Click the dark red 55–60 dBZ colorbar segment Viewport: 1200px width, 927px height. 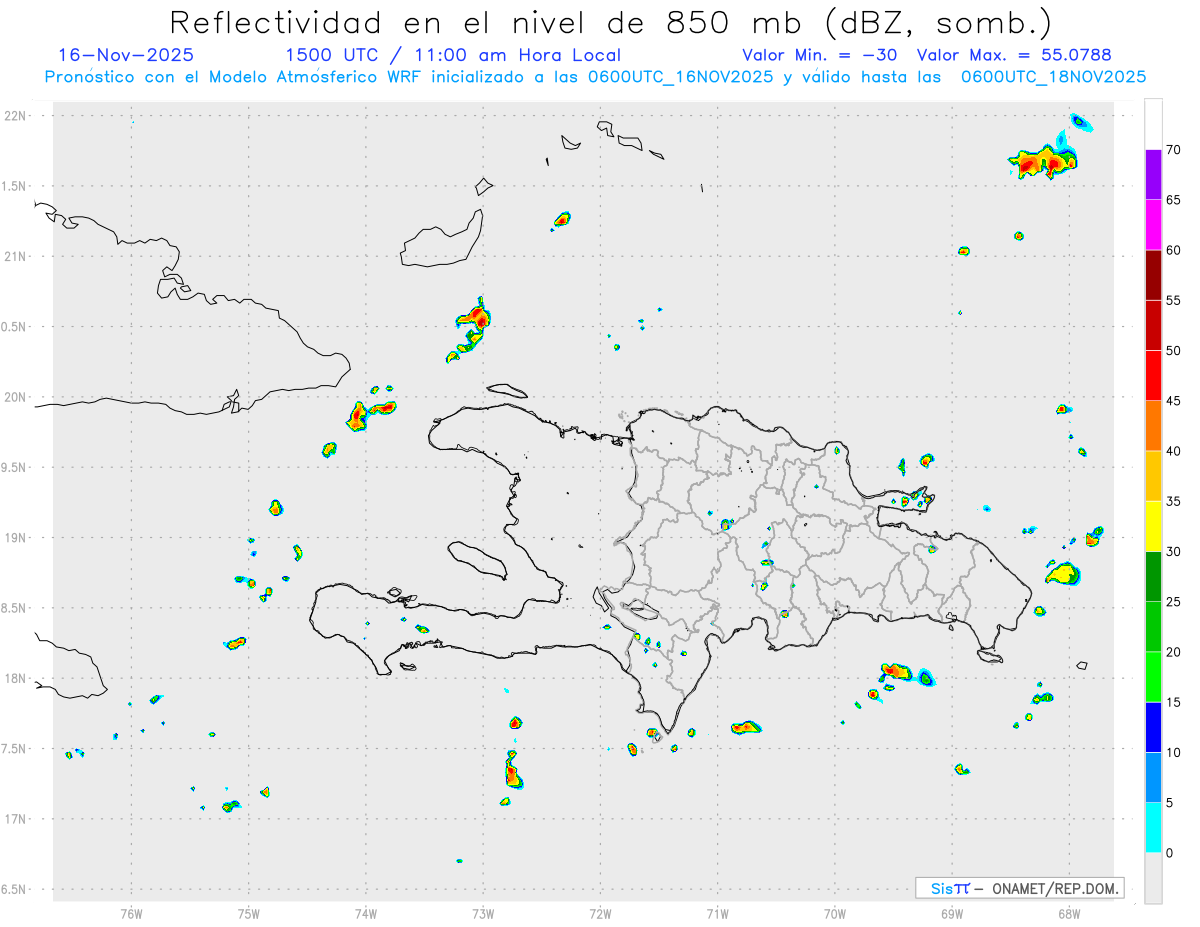[1153, 275]
